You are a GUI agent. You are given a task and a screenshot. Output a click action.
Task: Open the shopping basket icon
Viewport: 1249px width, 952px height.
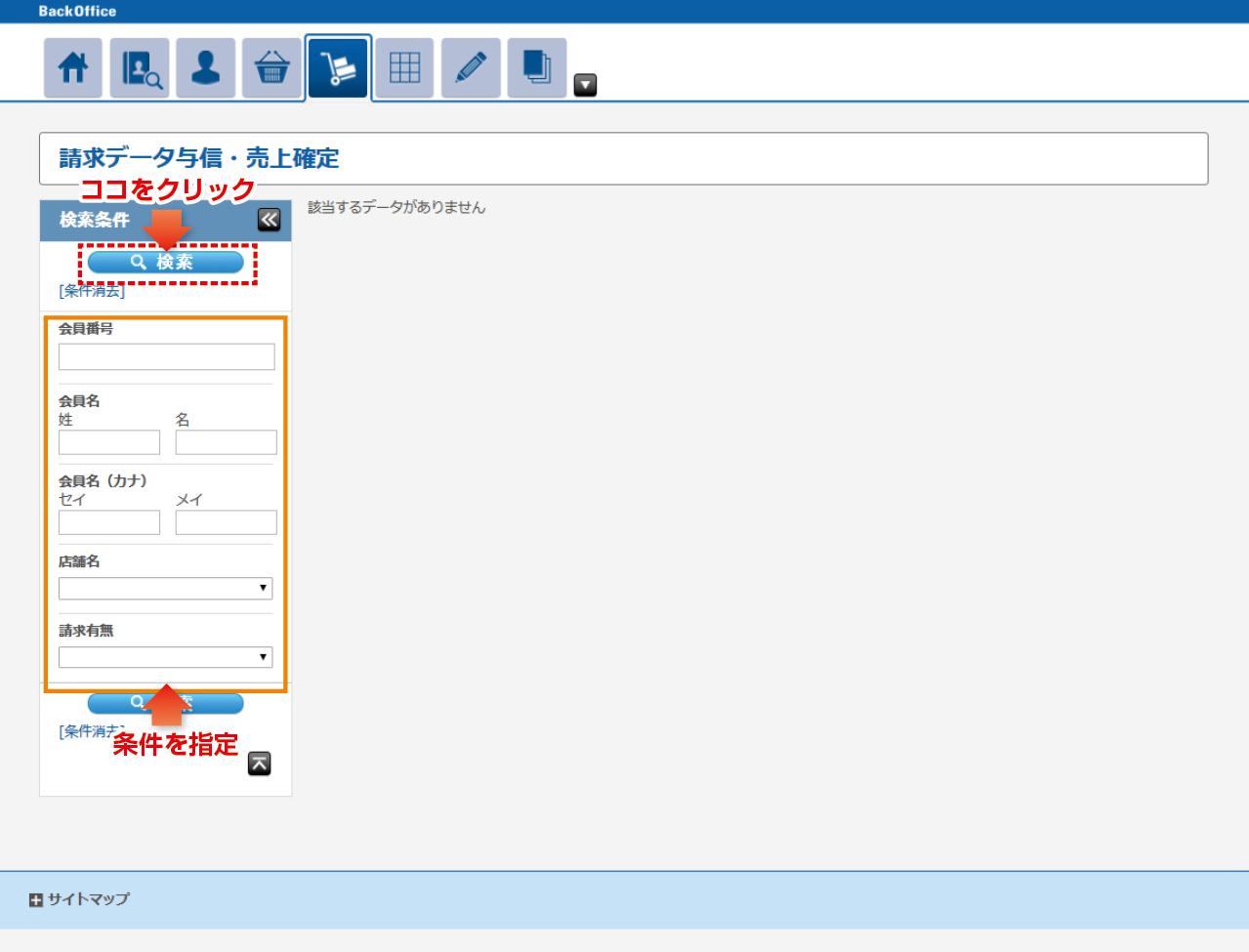click(x=271, y=68)
